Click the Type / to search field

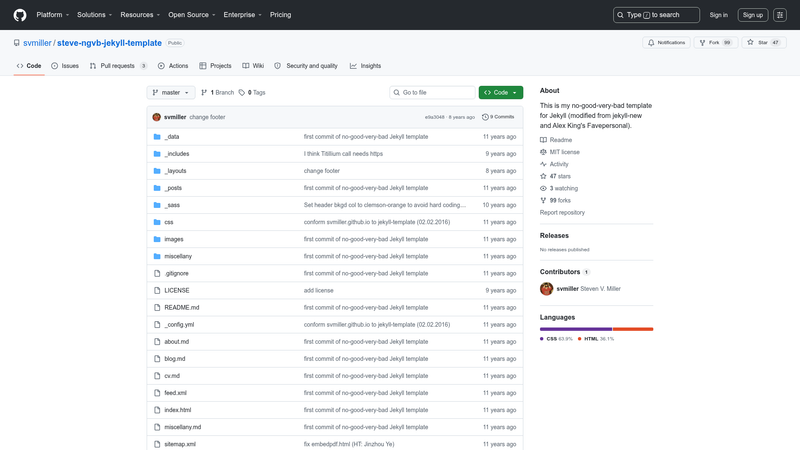click(656, 15)
